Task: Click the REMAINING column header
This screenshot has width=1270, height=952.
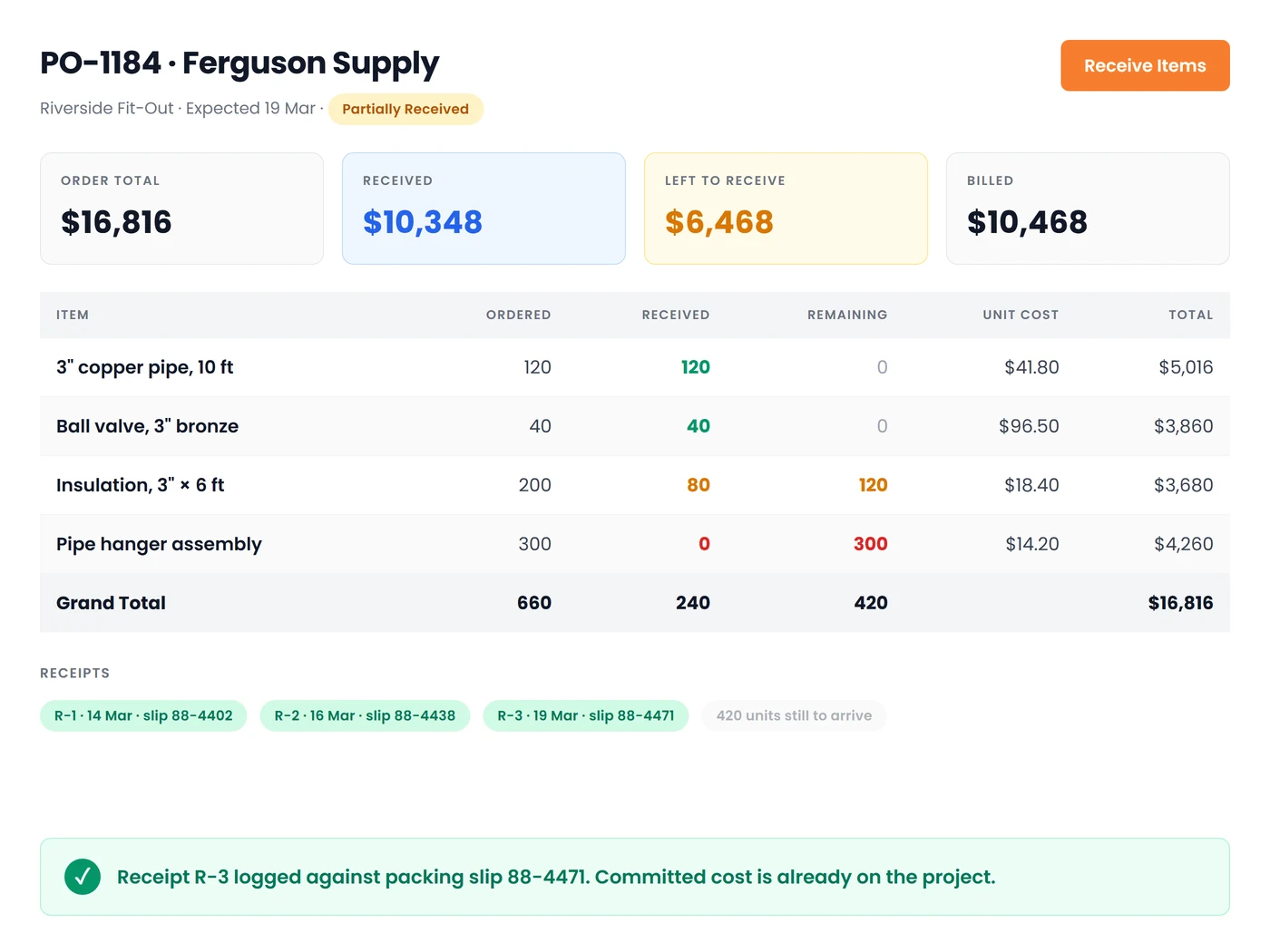Action: click(847, 315)
